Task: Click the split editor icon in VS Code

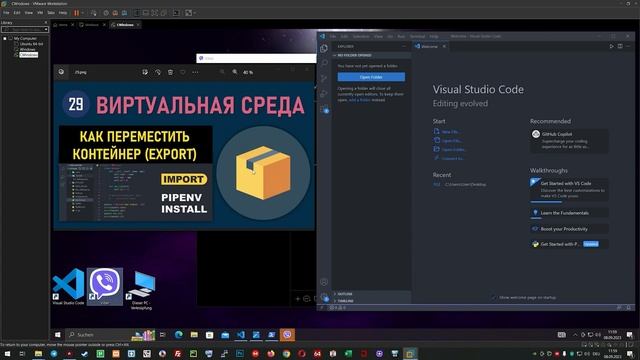Action: pos(620,46)
